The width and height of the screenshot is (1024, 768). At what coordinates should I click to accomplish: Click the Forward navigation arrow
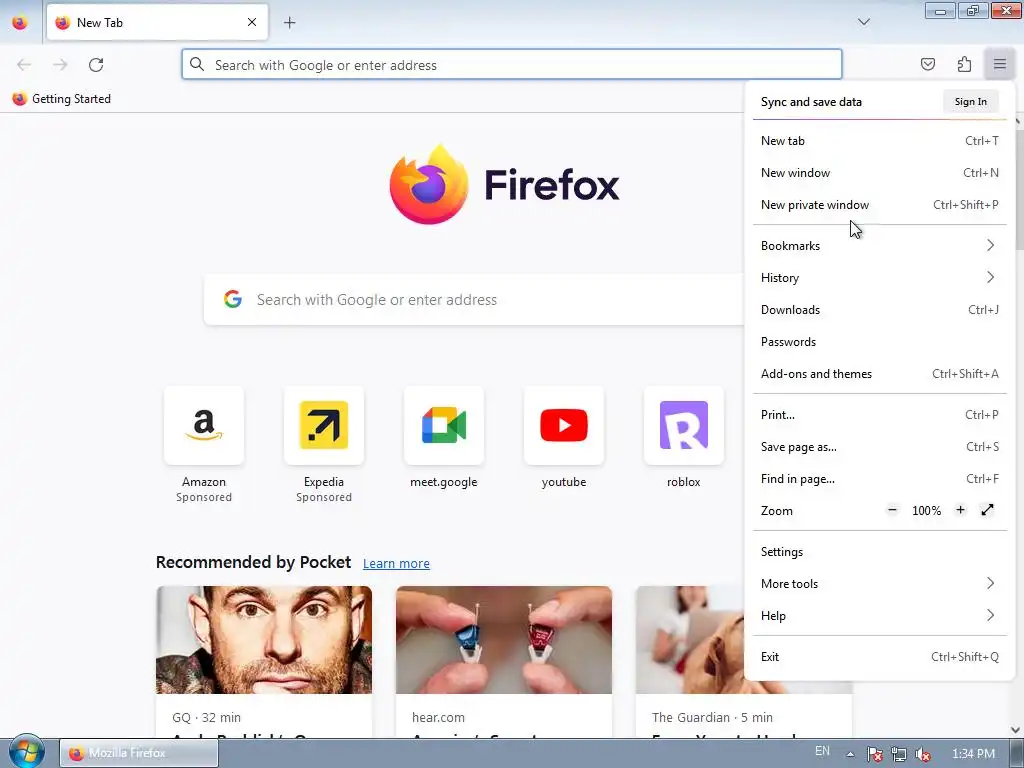60,65
